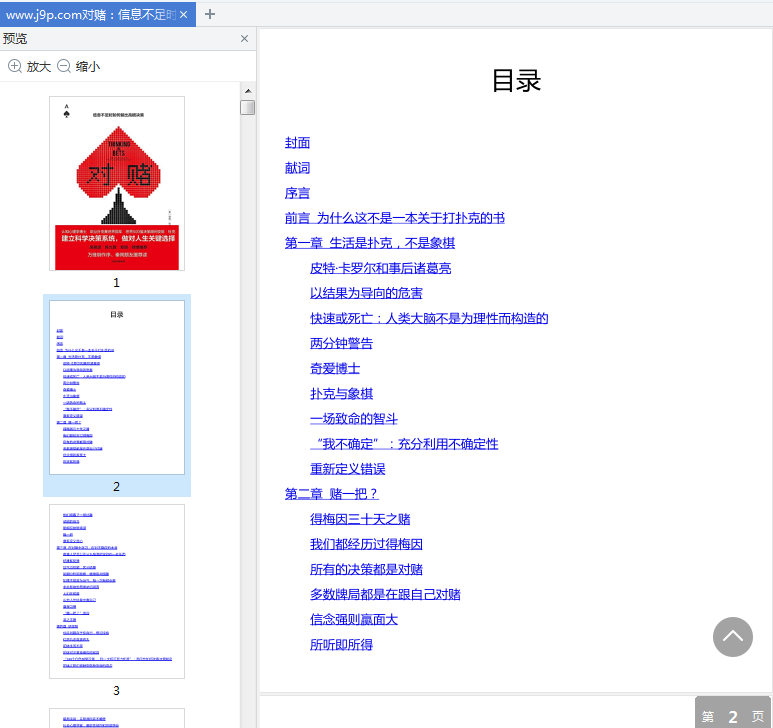Click the 目录 heading text
The height and width of the screenshot is (728, 773).
(516, 81)
